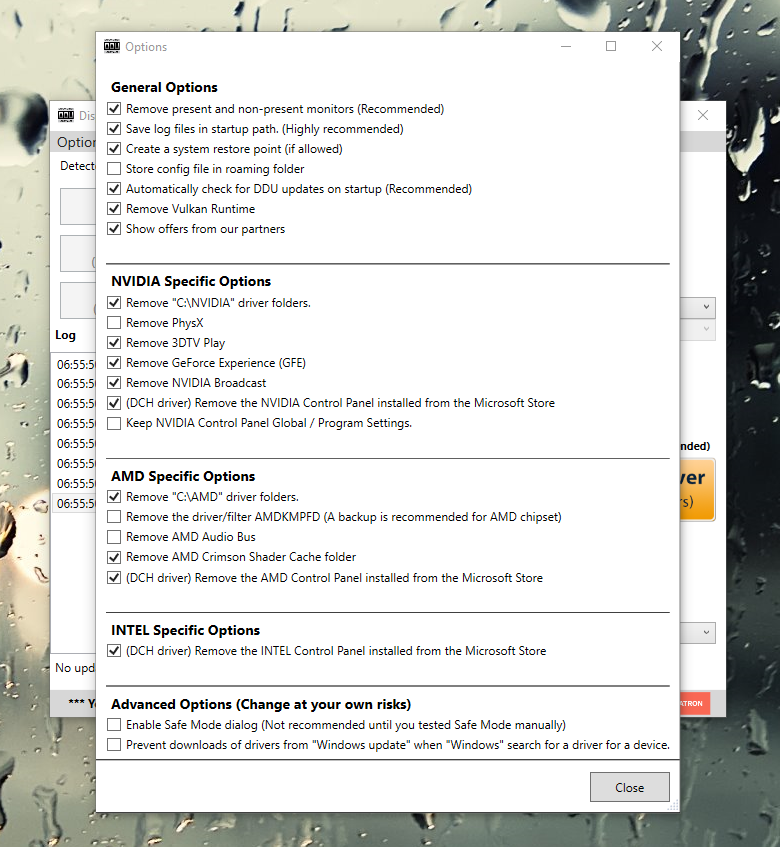Disable Show offers from our partners
Screen dimensions: 780x847
114,228
